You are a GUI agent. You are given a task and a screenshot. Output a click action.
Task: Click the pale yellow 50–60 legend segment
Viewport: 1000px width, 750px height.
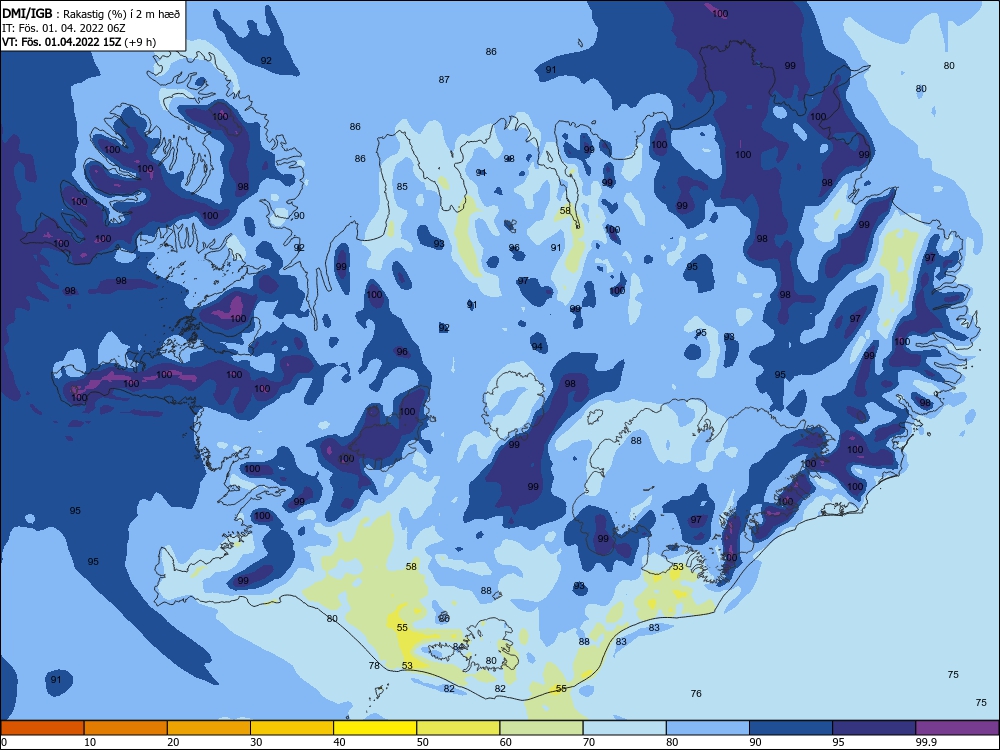459,728
